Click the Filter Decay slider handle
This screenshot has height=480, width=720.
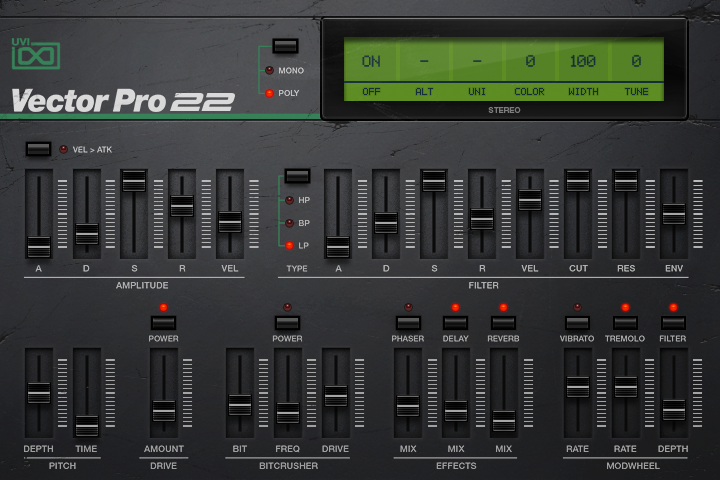pos(386,223)
